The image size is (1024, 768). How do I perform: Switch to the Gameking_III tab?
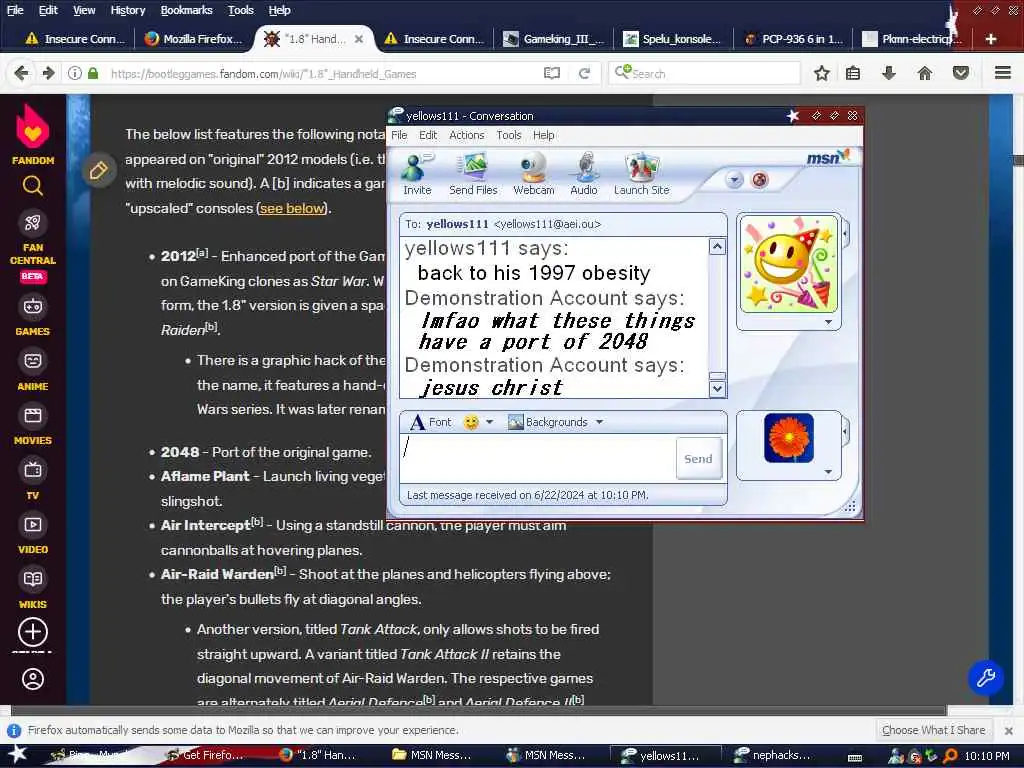pos(554,39)
